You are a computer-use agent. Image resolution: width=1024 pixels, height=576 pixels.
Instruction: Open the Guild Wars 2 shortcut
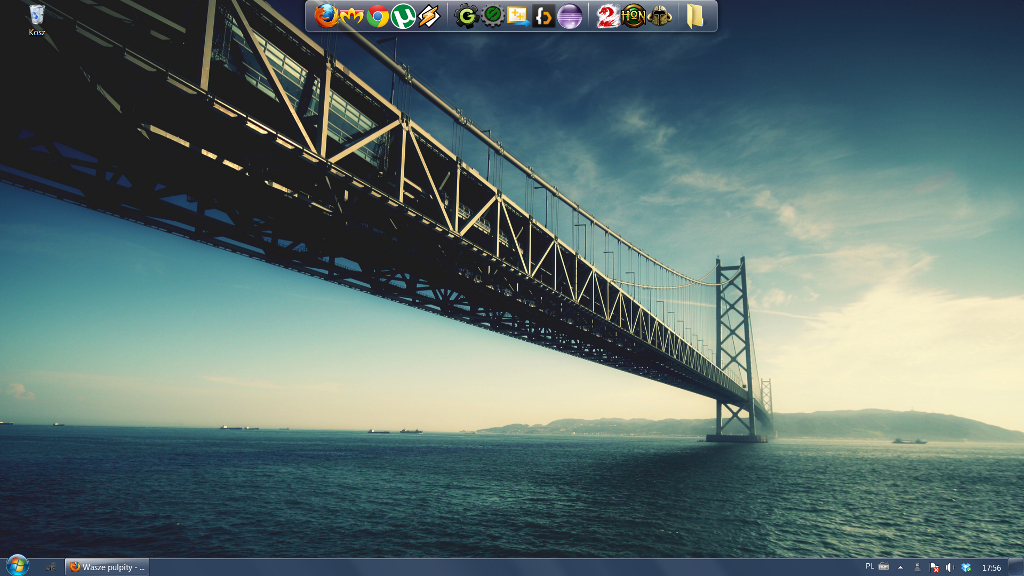[607, 16]
